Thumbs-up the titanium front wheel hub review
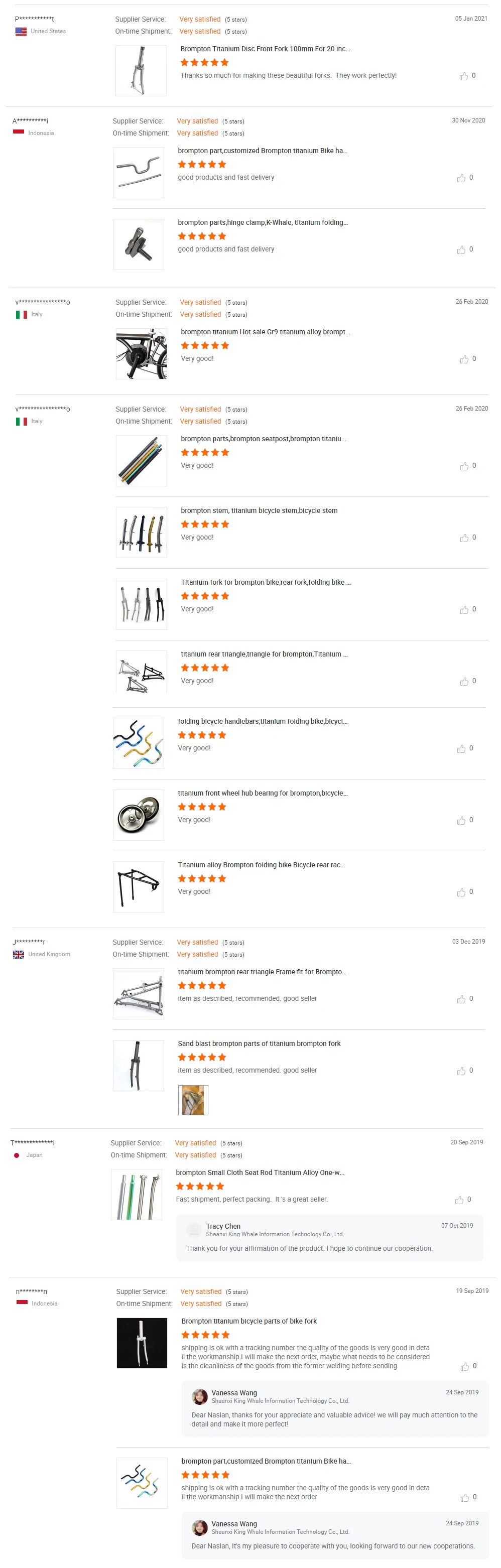This screenshot has width=501, height=1568. [x=461, y=821]
